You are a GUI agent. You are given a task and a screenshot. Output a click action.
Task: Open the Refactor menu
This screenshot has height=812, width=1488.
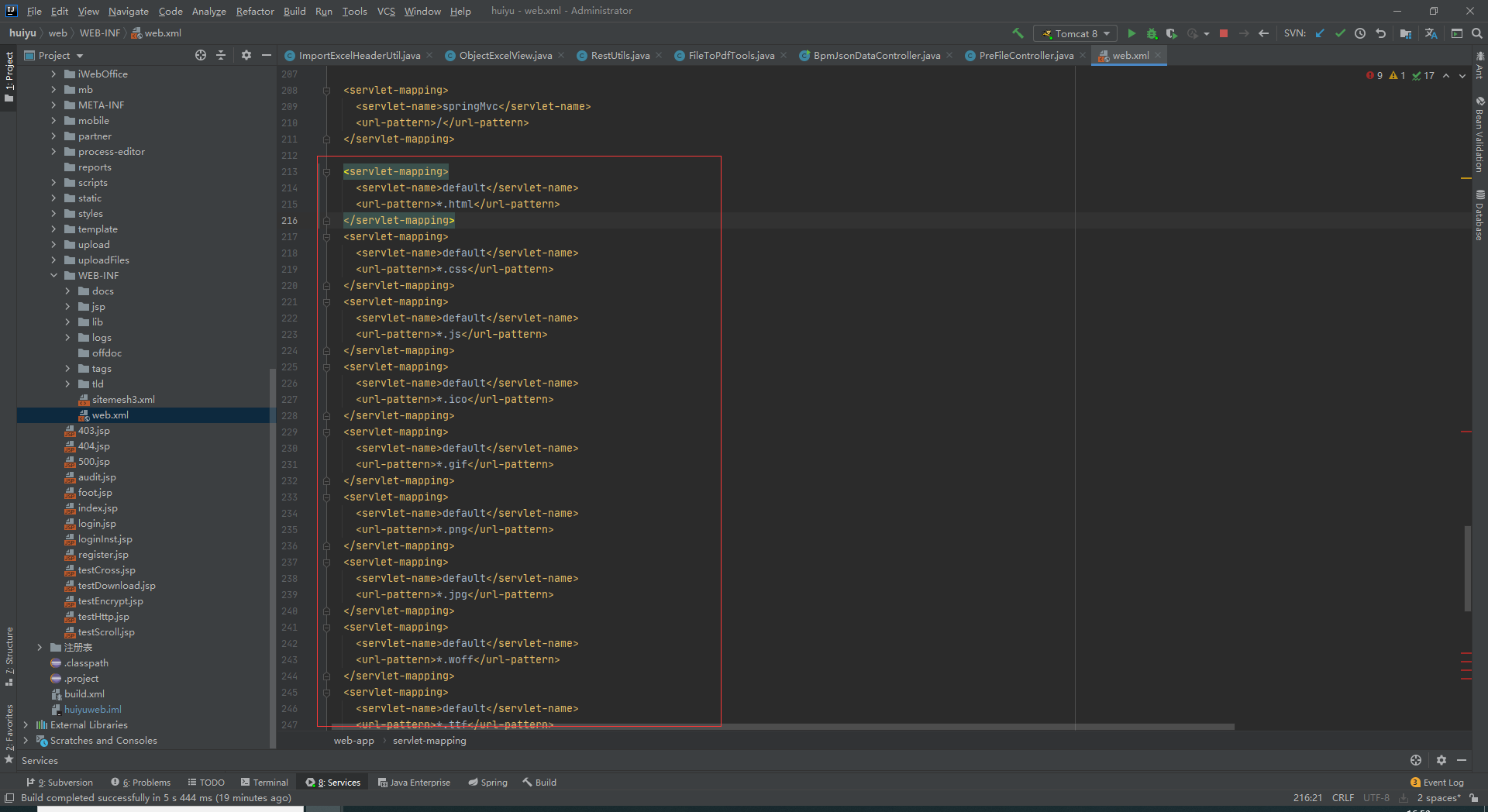tap(254, 11)
